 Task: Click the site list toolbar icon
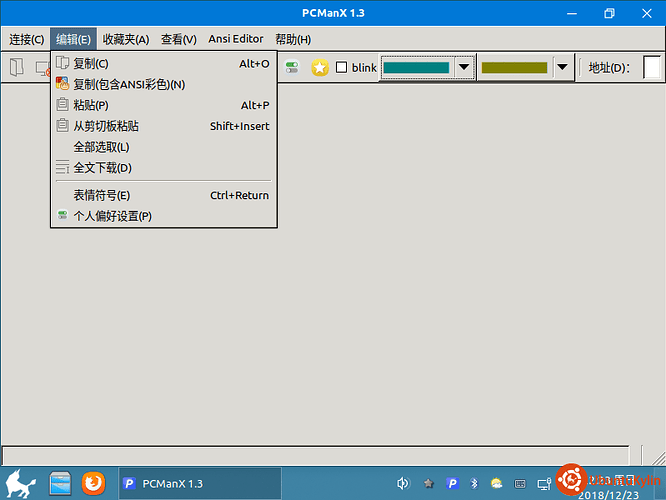[17, 67]
